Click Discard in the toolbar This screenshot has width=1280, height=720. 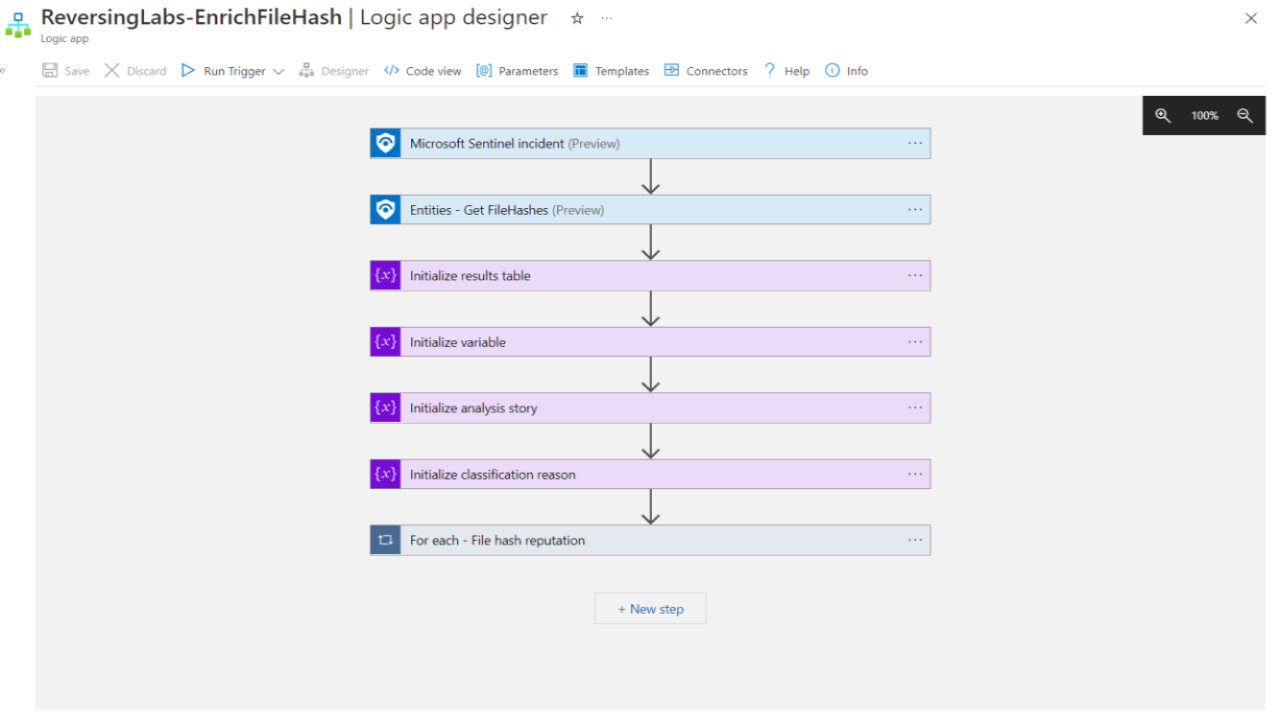pyautogui.click(x=136, y=71)
